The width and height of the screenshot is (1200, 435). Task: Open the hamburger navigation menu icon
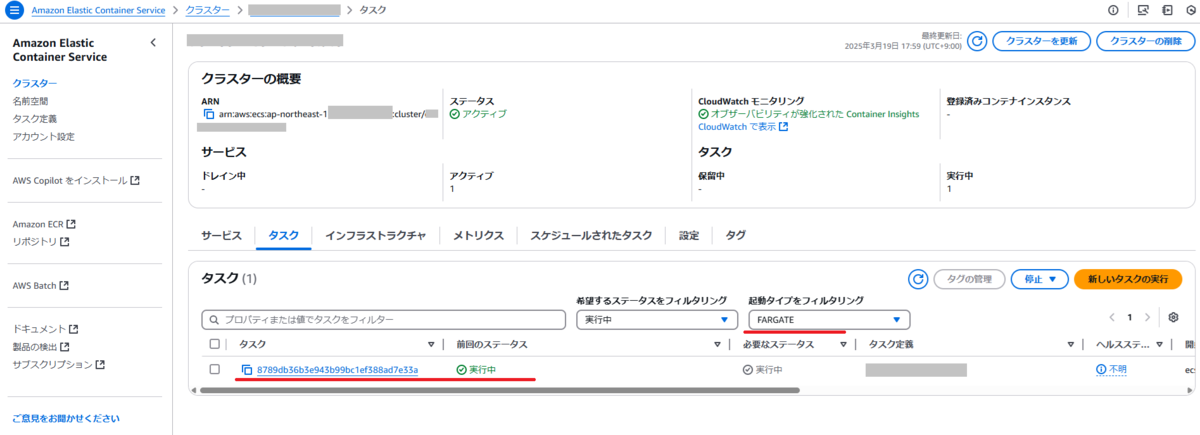[x=14, y=9]
